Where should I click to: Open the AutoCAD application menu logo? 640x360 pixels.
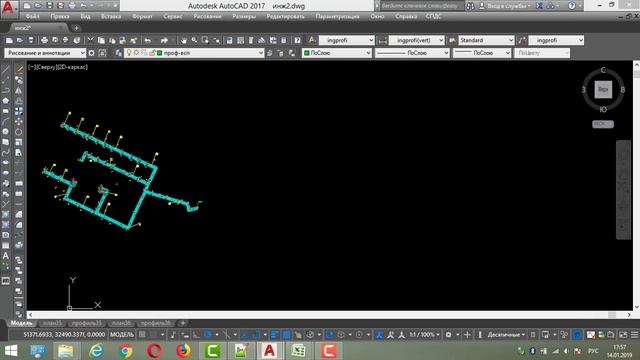[x=9, y=9]
